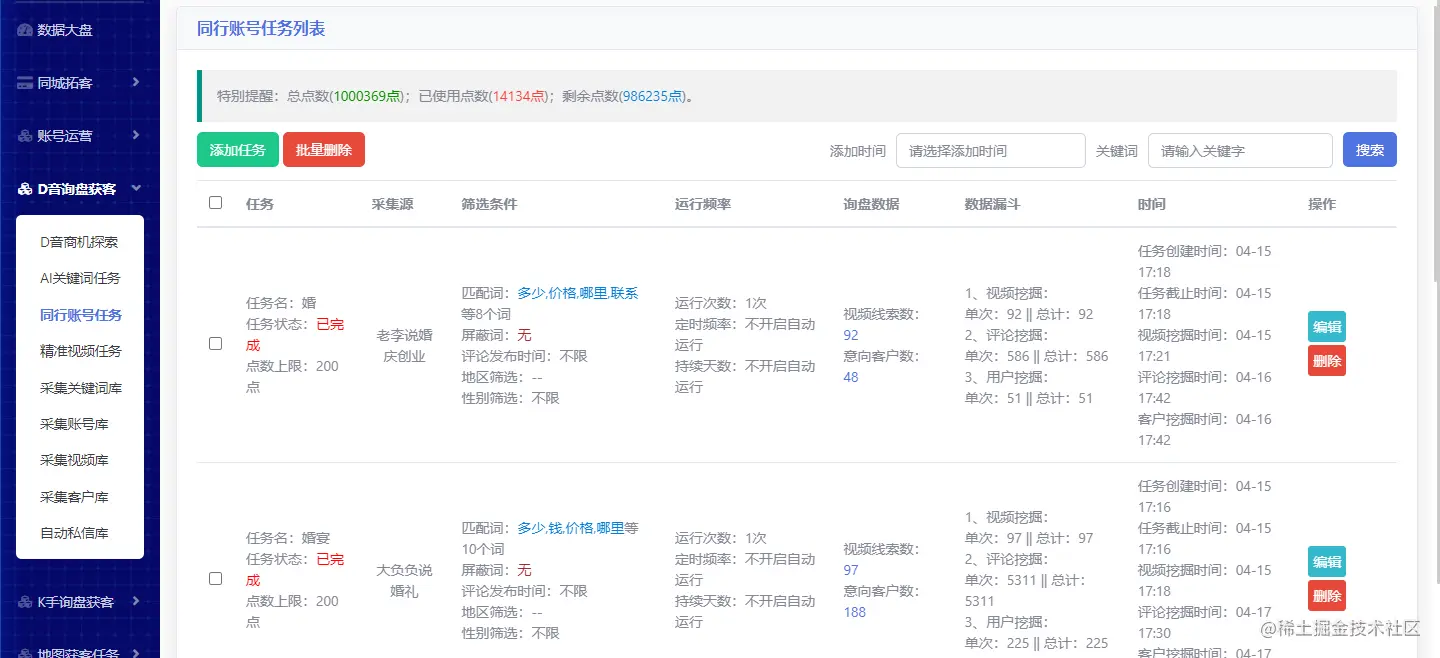
Task: Click the 任务名：婚宴 text
Action: pos(289,539)
